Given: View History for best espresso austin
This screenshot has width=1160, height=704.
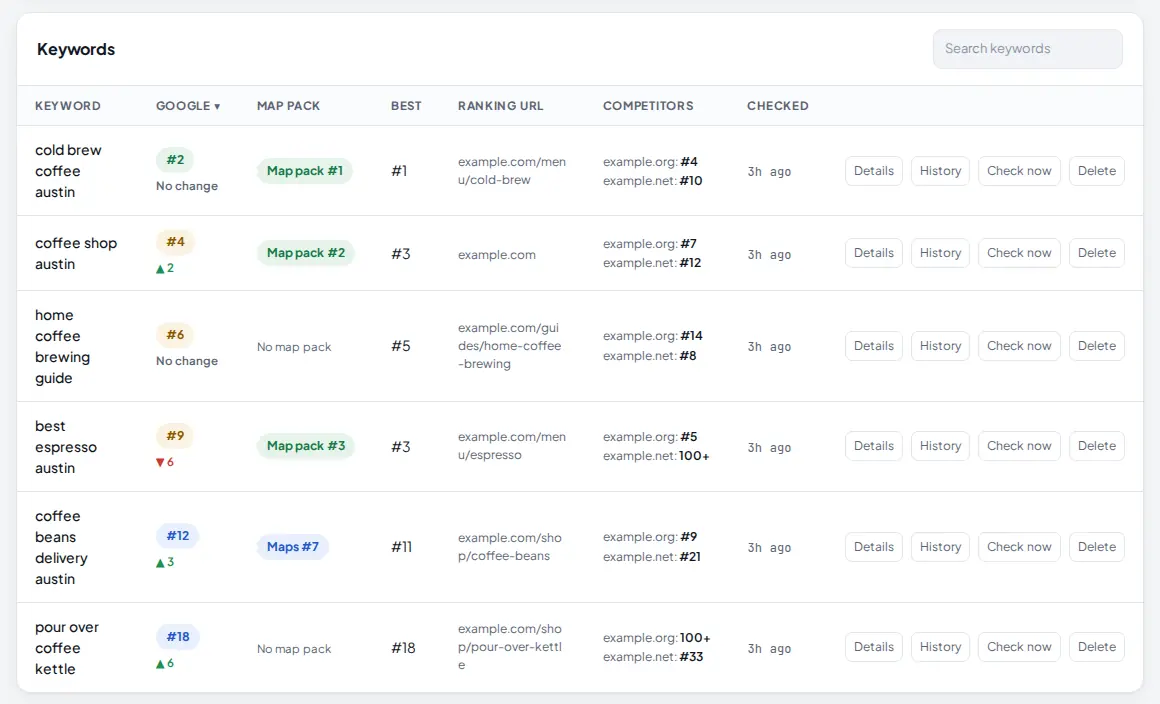Looking at the screenshot, I should coord(940,446).
